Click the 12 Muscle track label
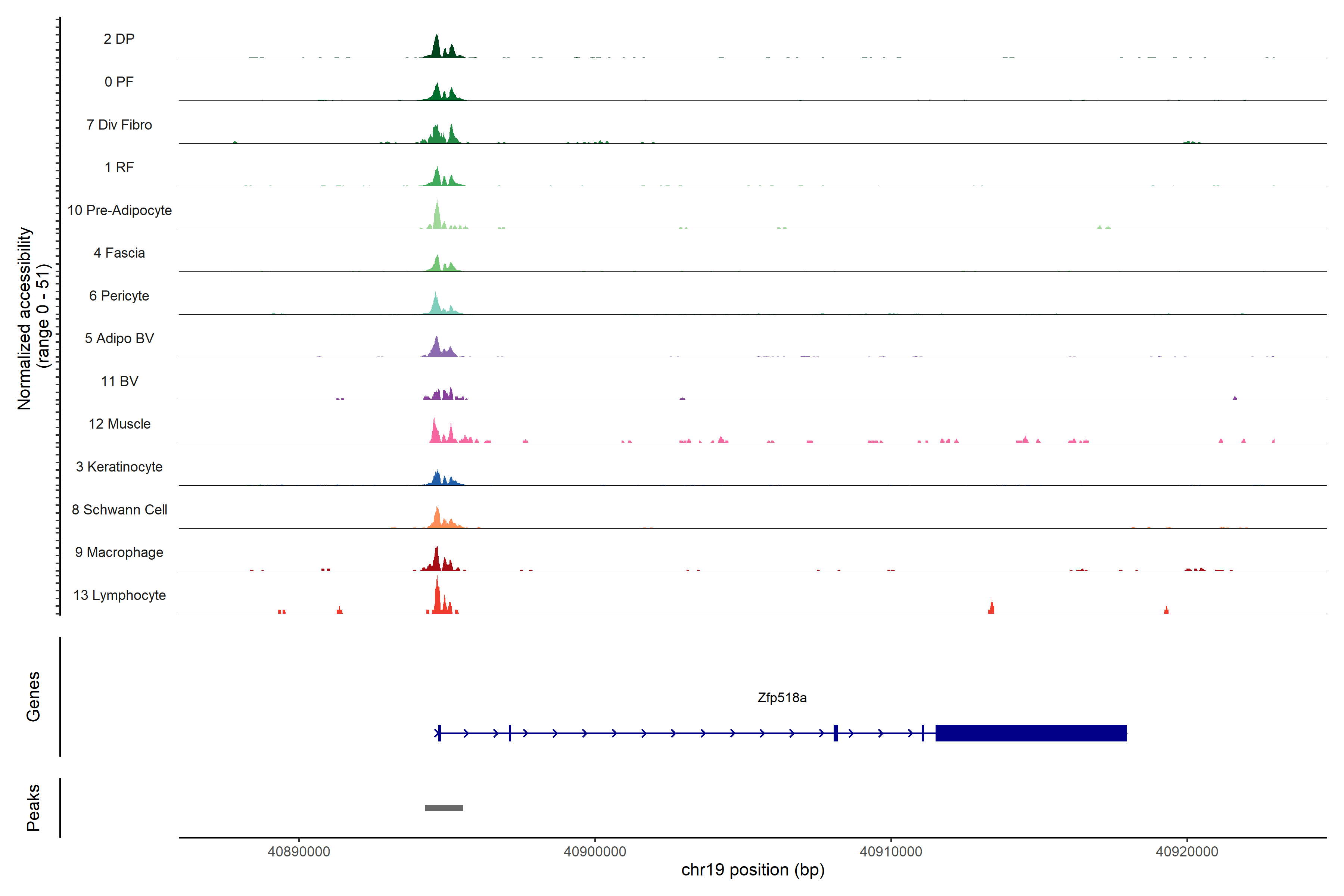This screenshot has width=1344, height=896. [x=119, y=424]
